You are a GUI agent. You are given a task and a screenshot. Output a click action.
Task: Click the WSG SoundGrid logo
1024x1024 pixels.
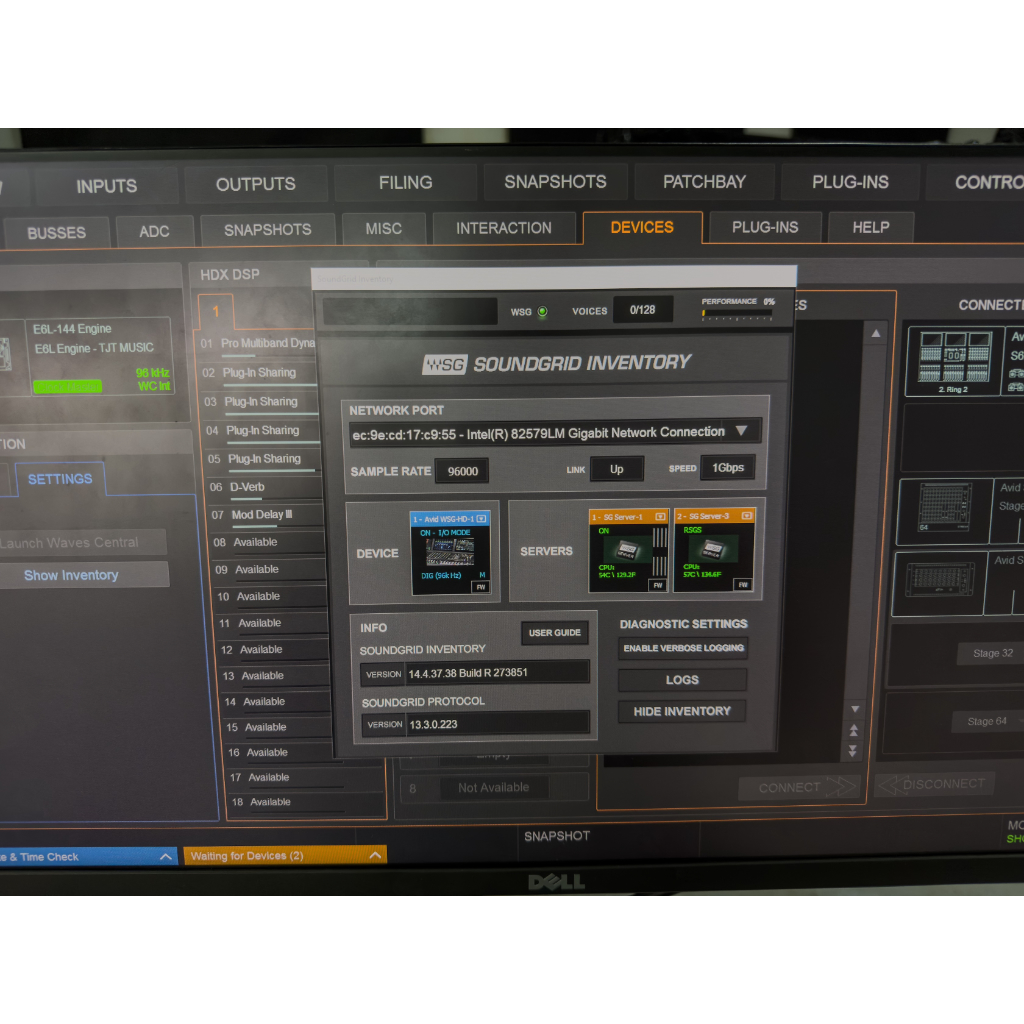tap(445, 364)
